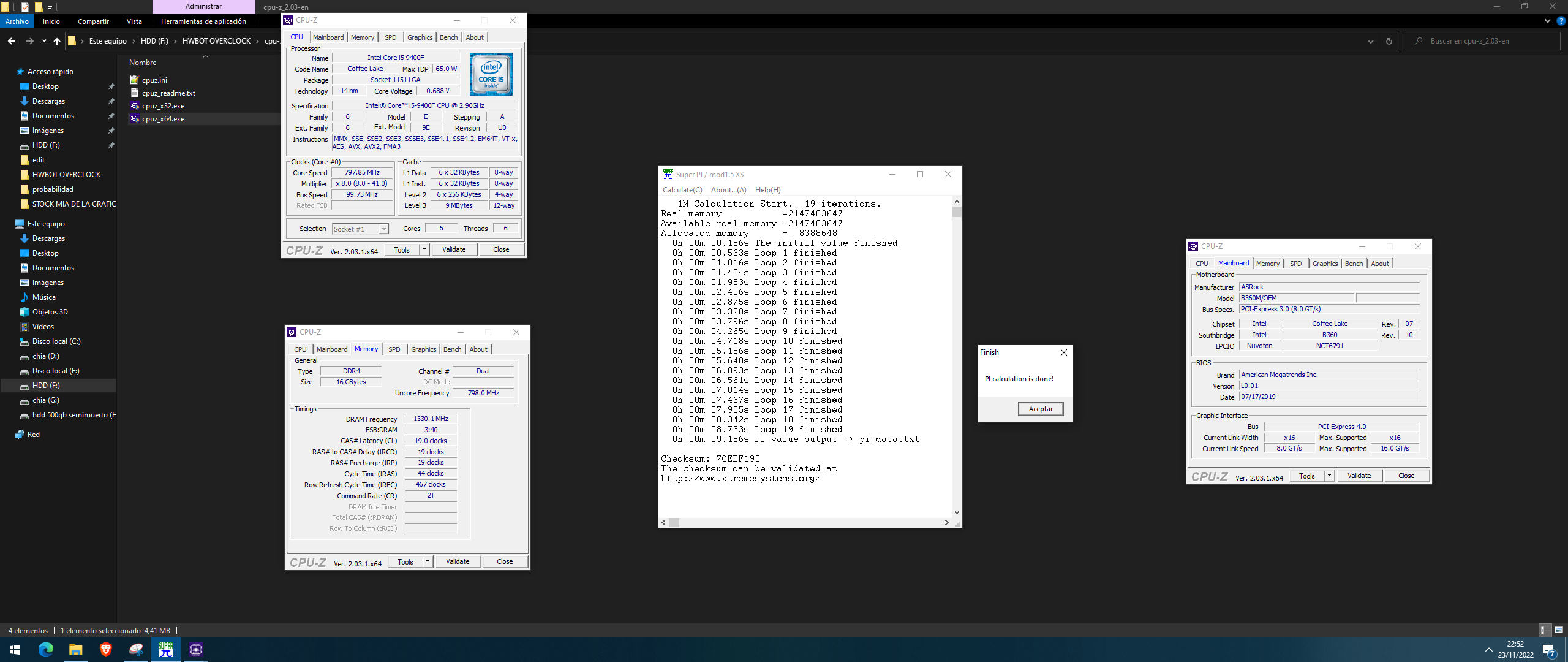Close the Finish dialog
Image resolution: width=1568 pixels, height=662 pixels.
(x=1064, y=352)
